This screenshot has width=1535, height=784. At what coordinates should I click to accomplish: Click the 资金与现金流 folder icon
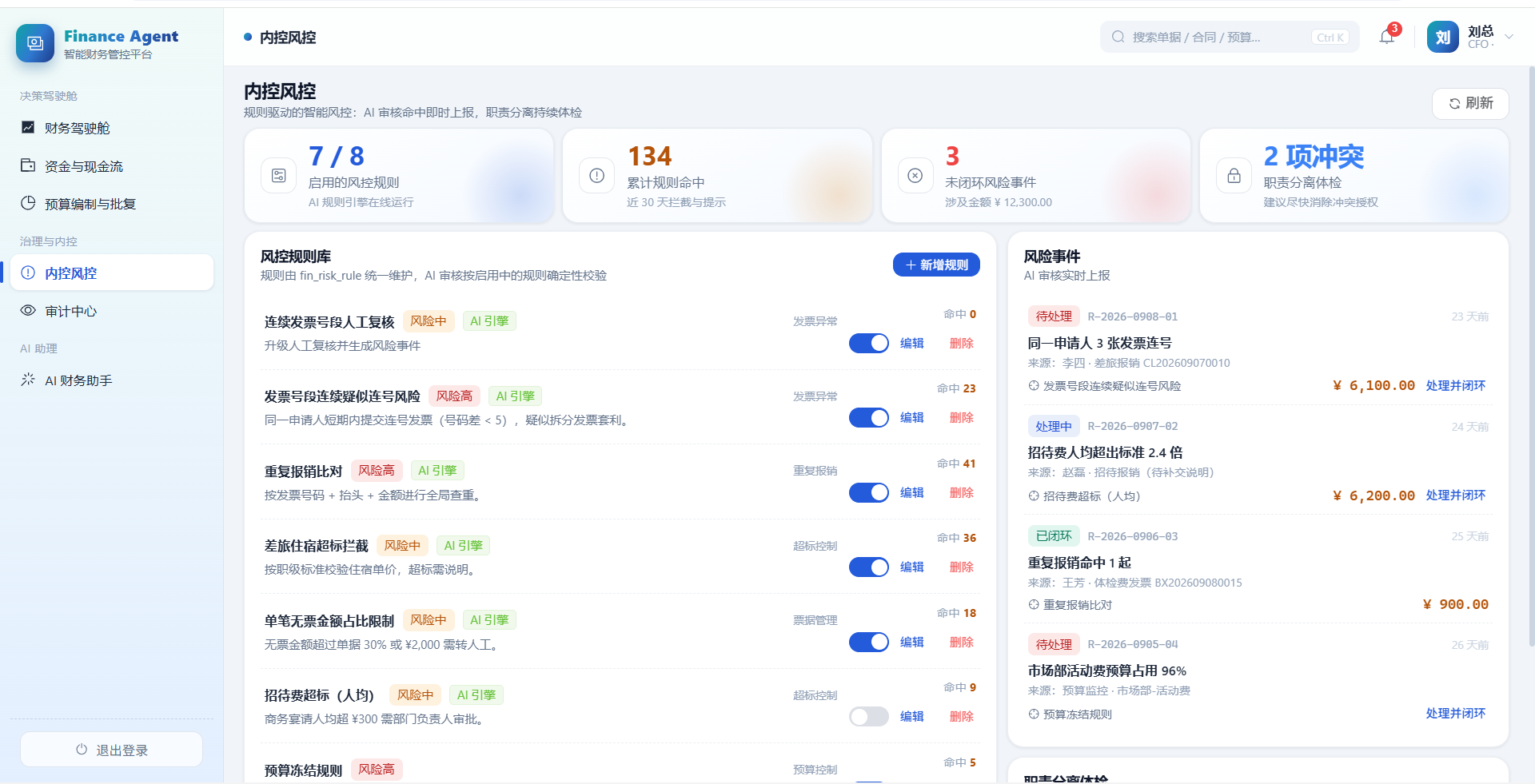point(28,165)
